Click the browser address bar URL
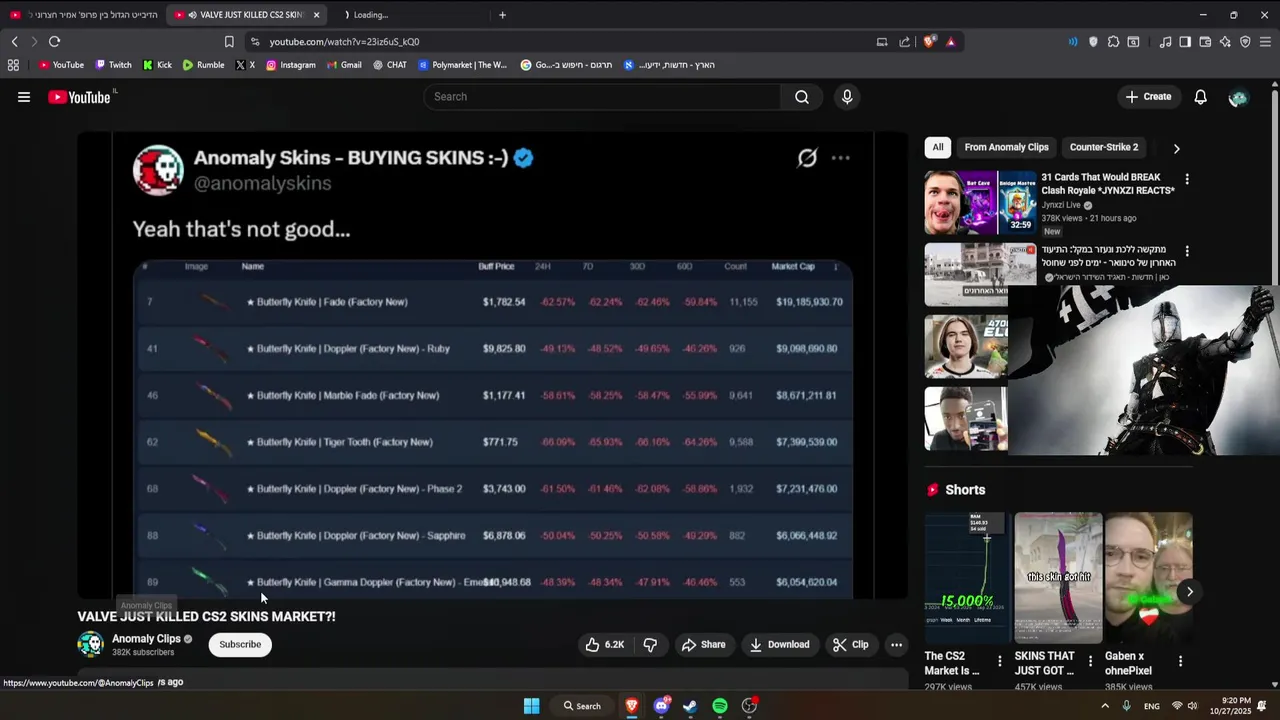 tap(344, 42)
